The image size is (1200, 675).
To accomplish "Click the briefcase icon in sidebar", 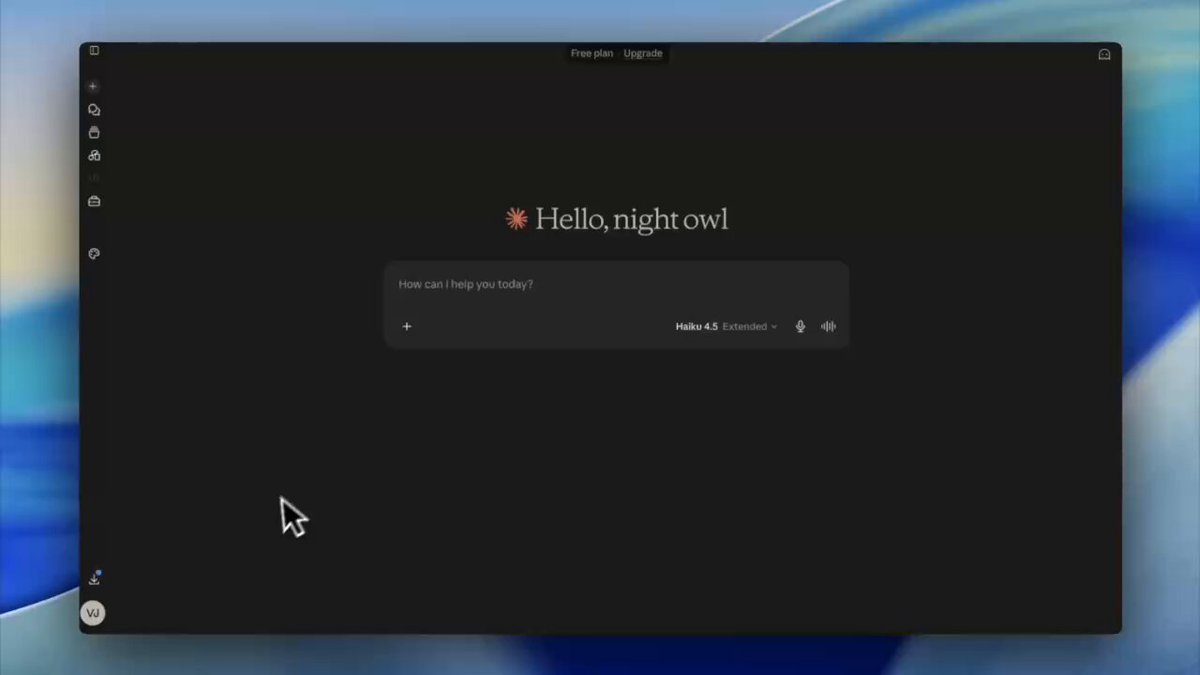I will (94, 201).
